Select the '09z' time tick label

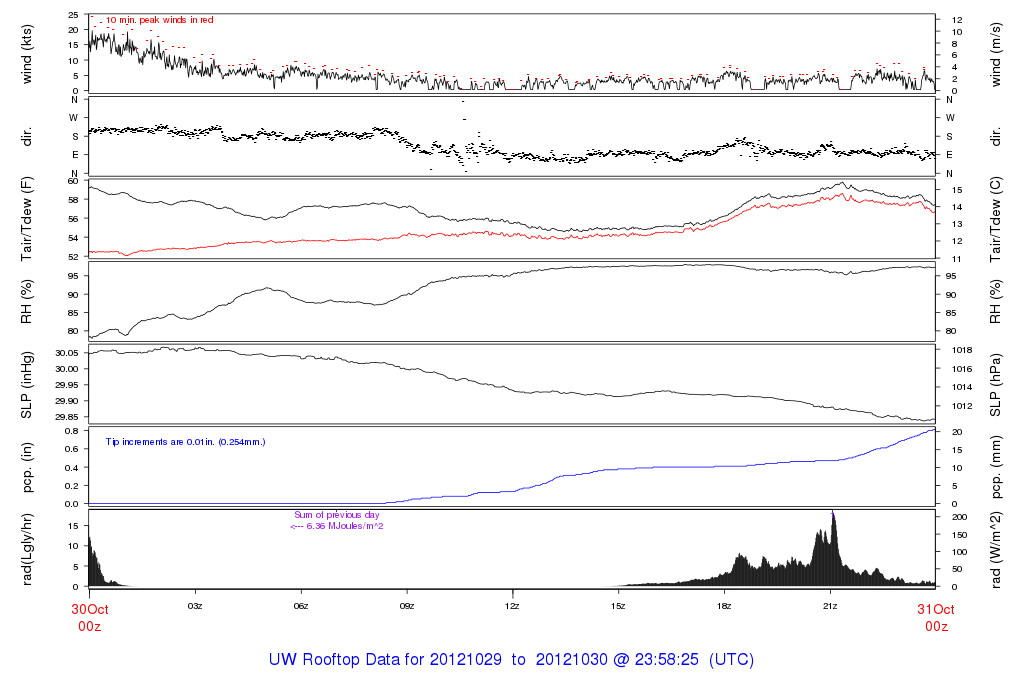[x=406, y=606]
